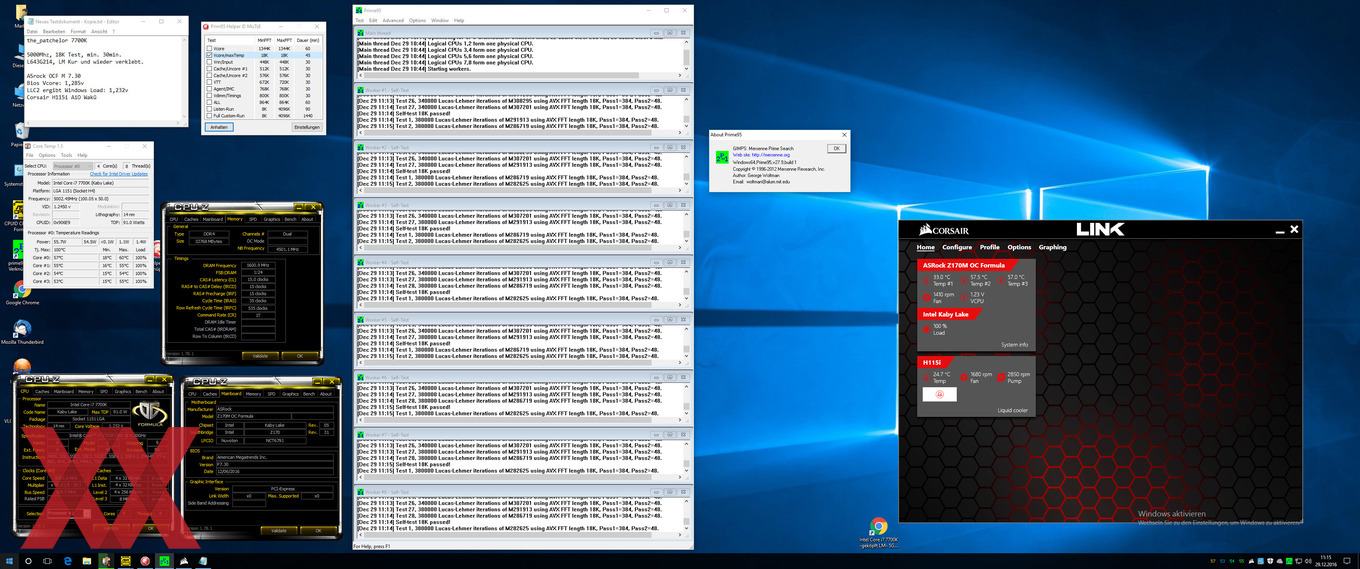Enable the Vdimm/Timings test checkbox
This screenshot has height=569, width=1360.
[x=209, y=95]
